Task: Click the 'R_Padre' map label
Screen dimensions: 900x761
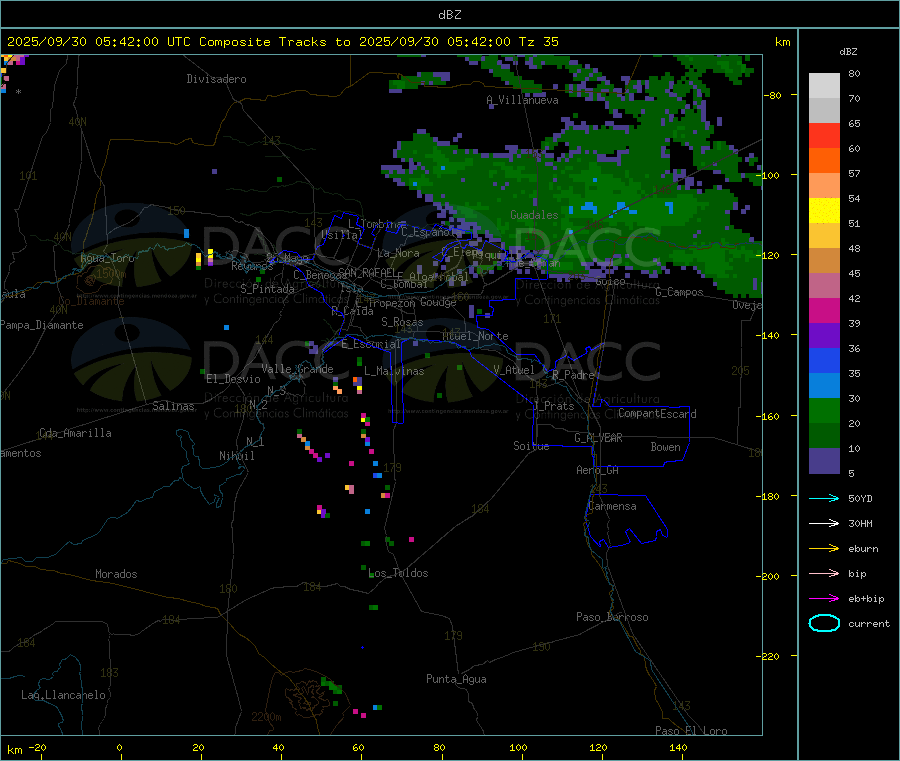Action: pos(573,375)
